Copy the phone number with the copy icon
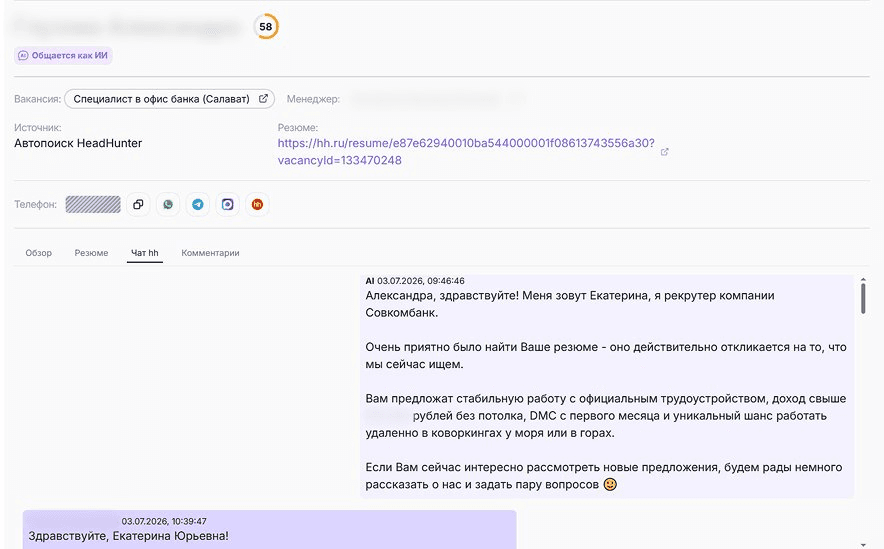The height and width of the screenshot is (549, 884). (138, 205)
